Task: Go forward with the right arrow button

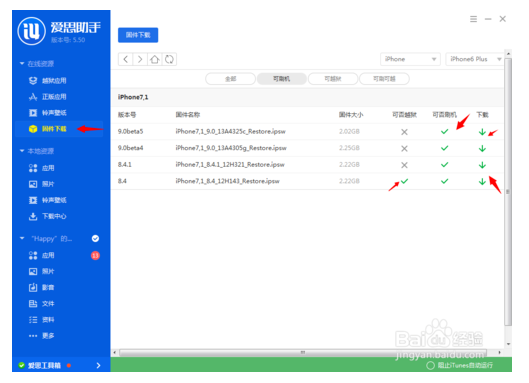Action: 140,59
